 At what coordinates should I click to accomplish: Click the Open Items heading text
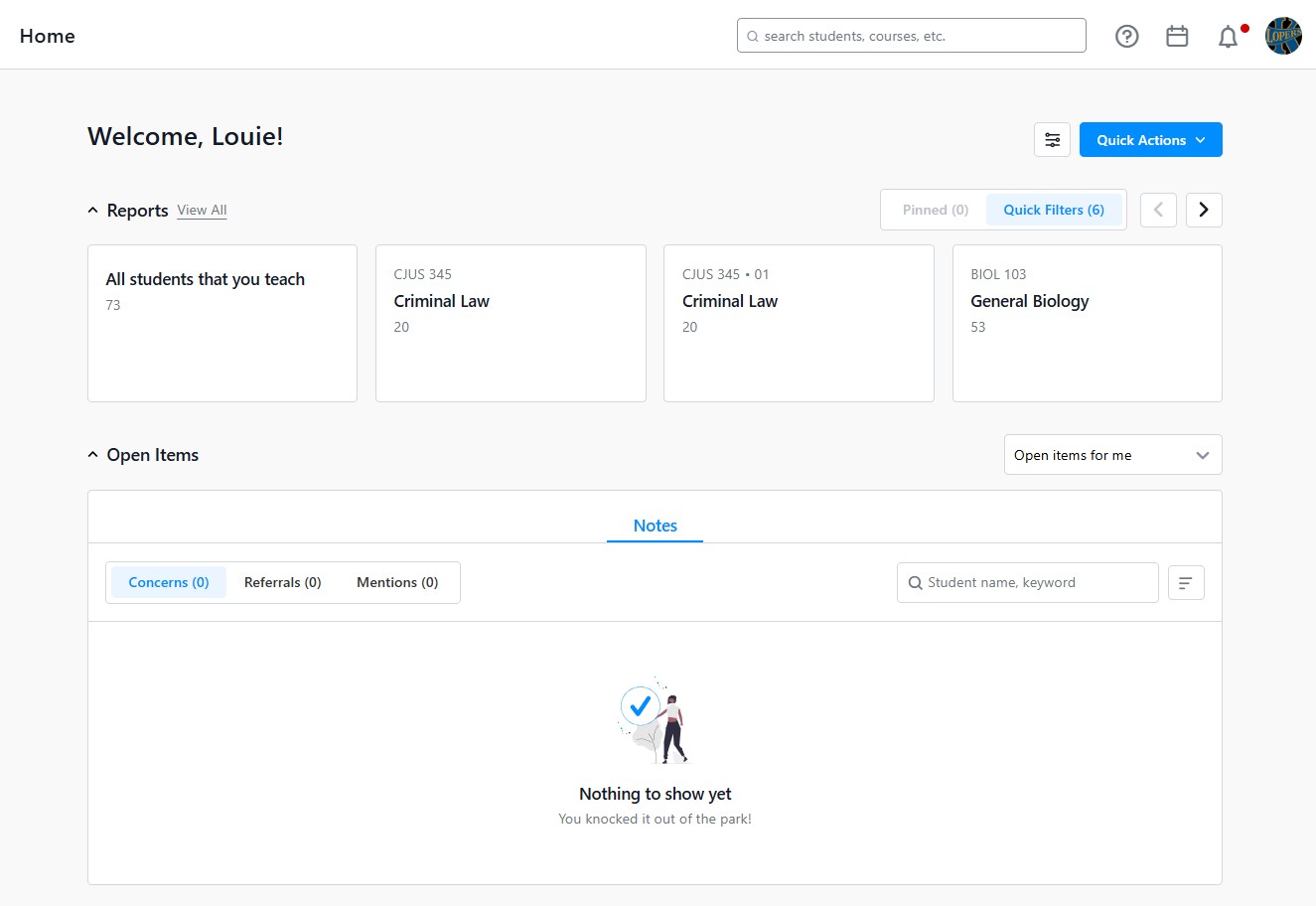(153, 455)
